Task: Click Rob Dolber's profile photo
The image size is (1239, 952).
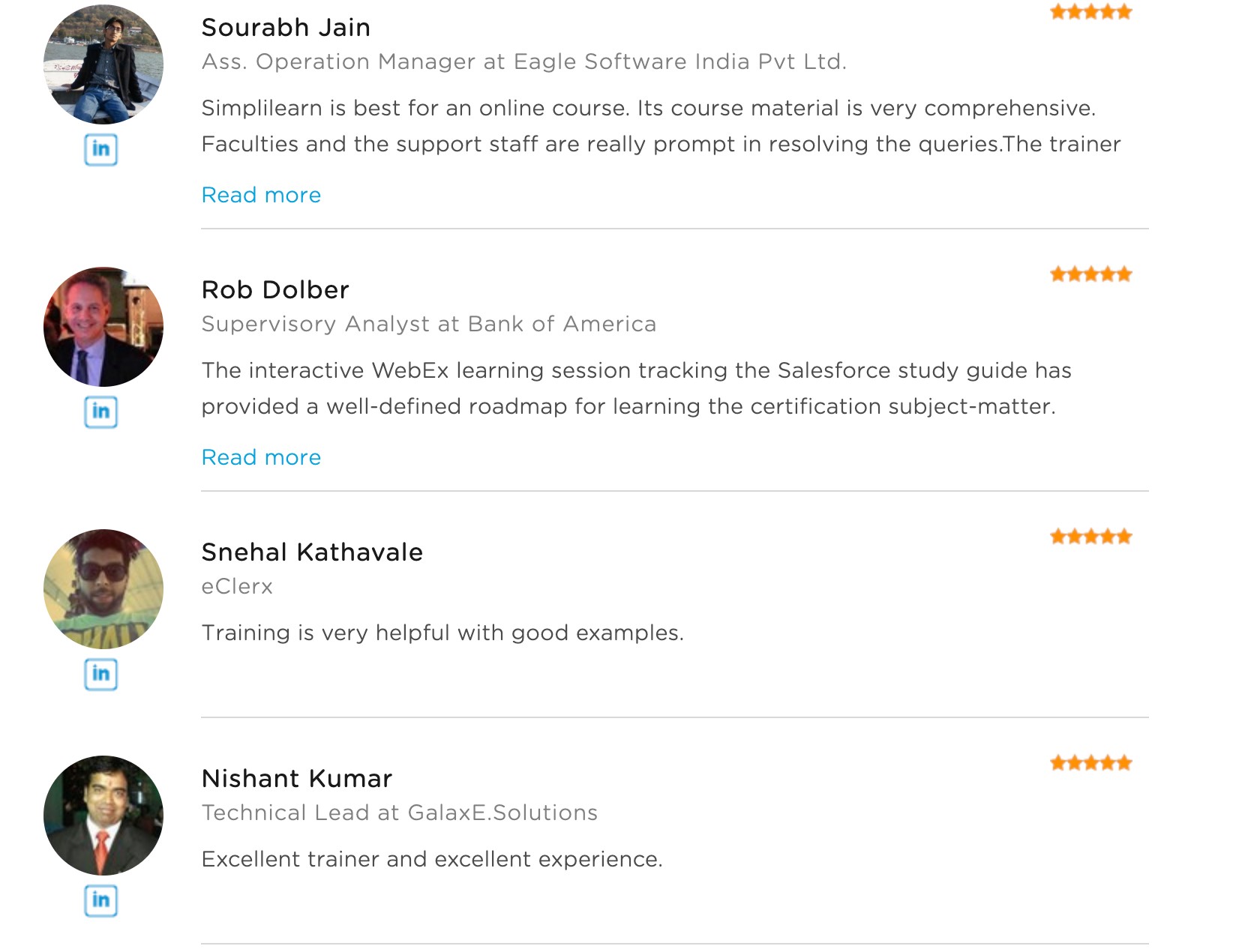Action: coord(103,327)
